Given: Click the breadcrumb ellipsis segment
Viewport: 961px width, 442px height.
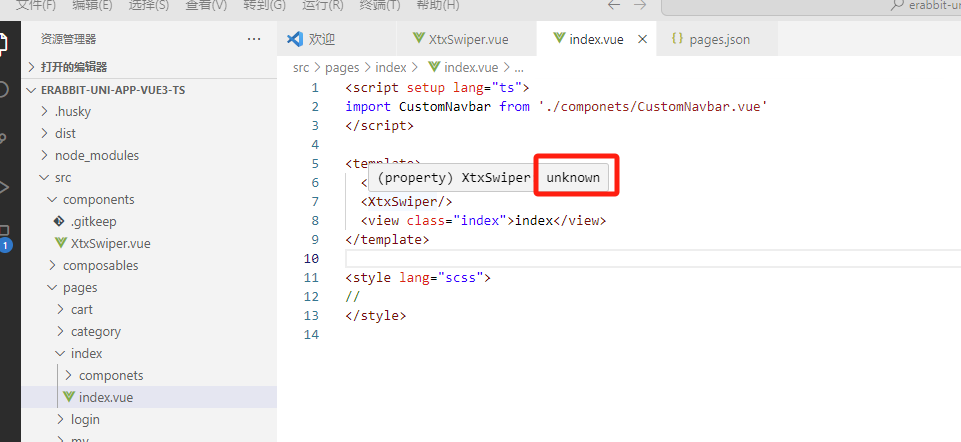Looking at the screenshot, I should pyautogui.click(x=519, y=67).
